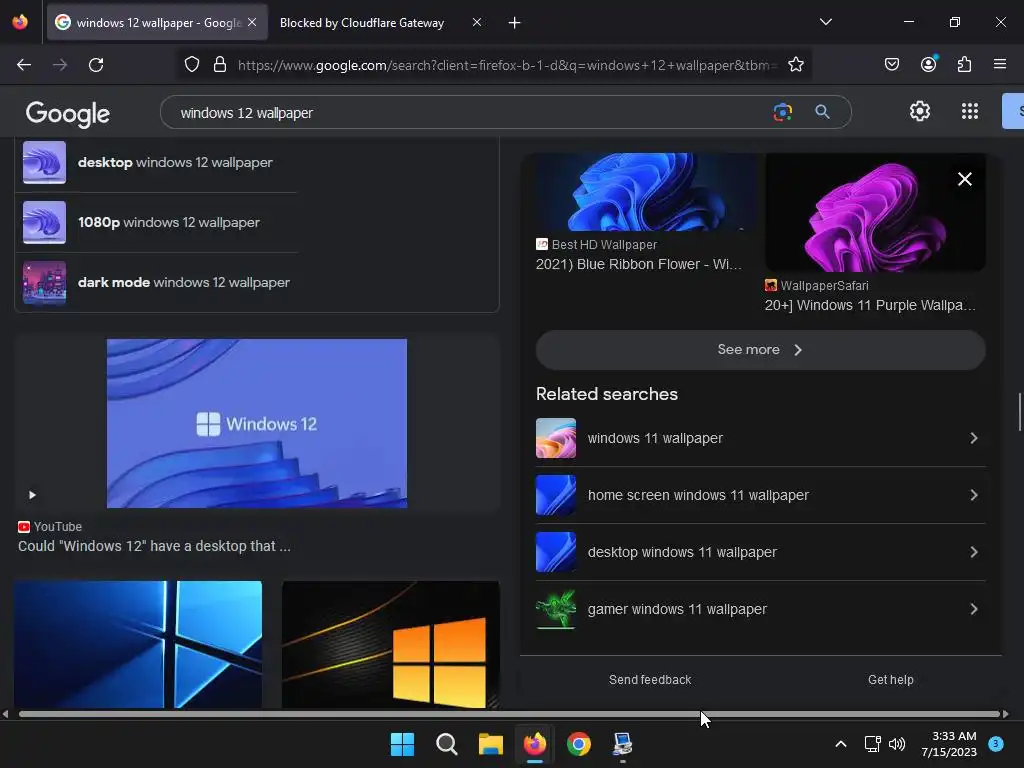Open the notification count badge

coord(996,744)
